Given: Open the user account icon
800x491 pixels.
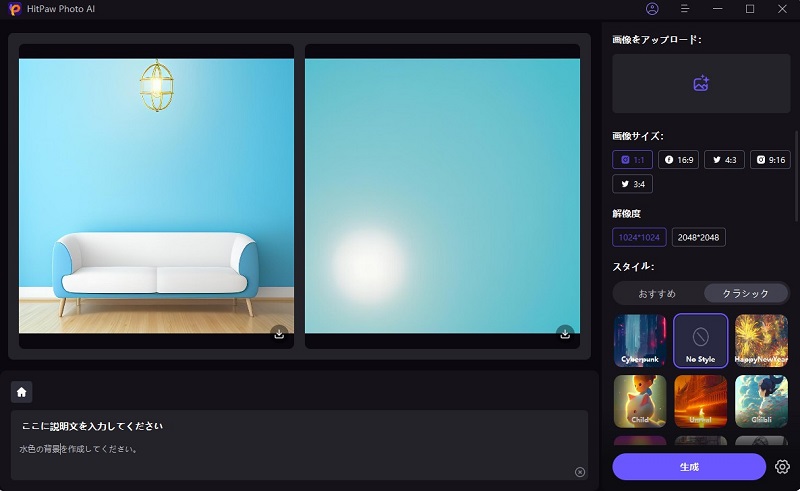Looking at the screenshot, I should point(652,9).
